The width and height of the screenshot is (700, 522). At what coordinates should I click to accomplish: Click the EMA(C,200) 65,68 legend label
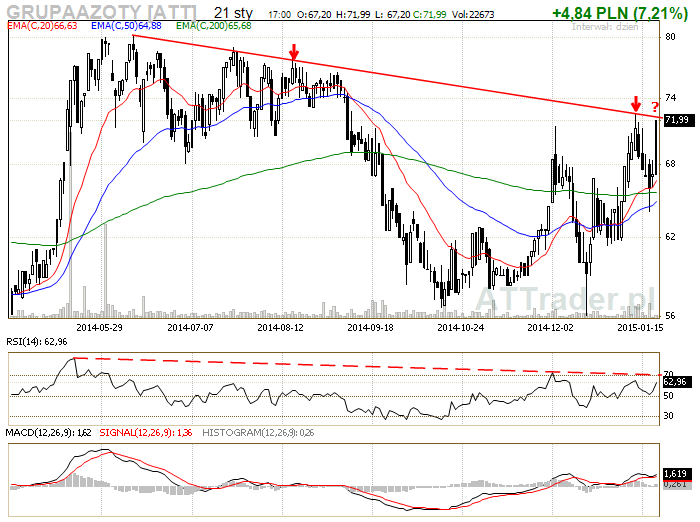coord(213,25)
